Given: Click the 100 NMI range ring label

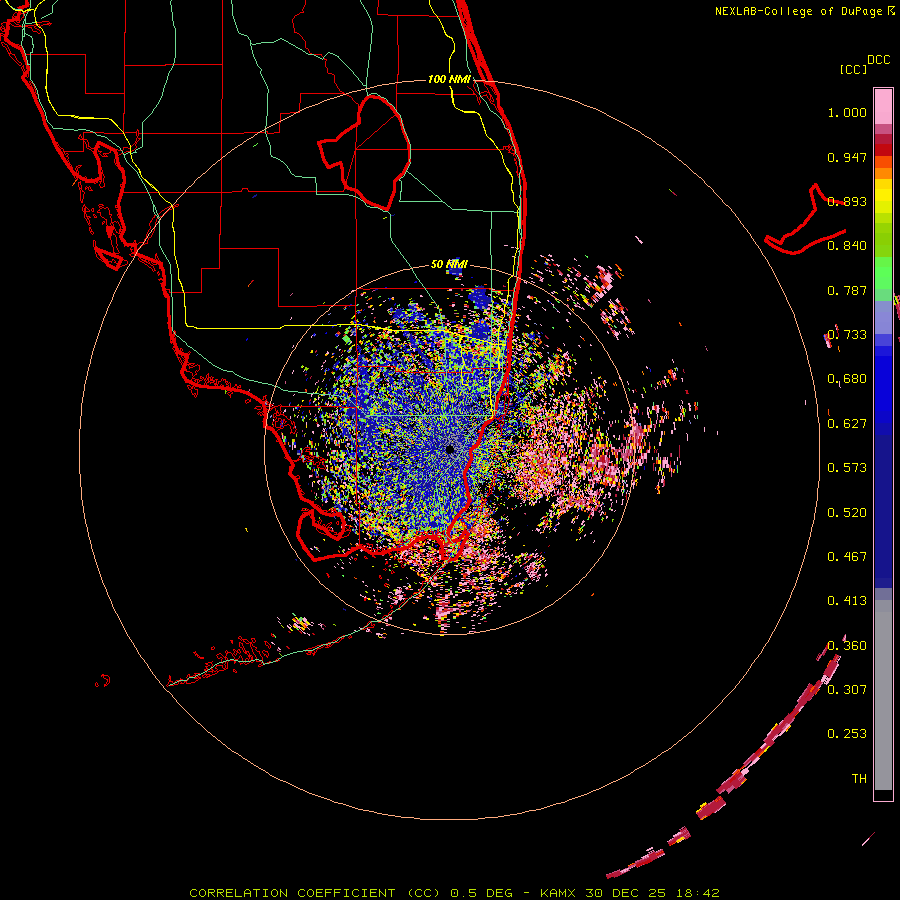Looking at the screenshot, I should coord(449,79).
